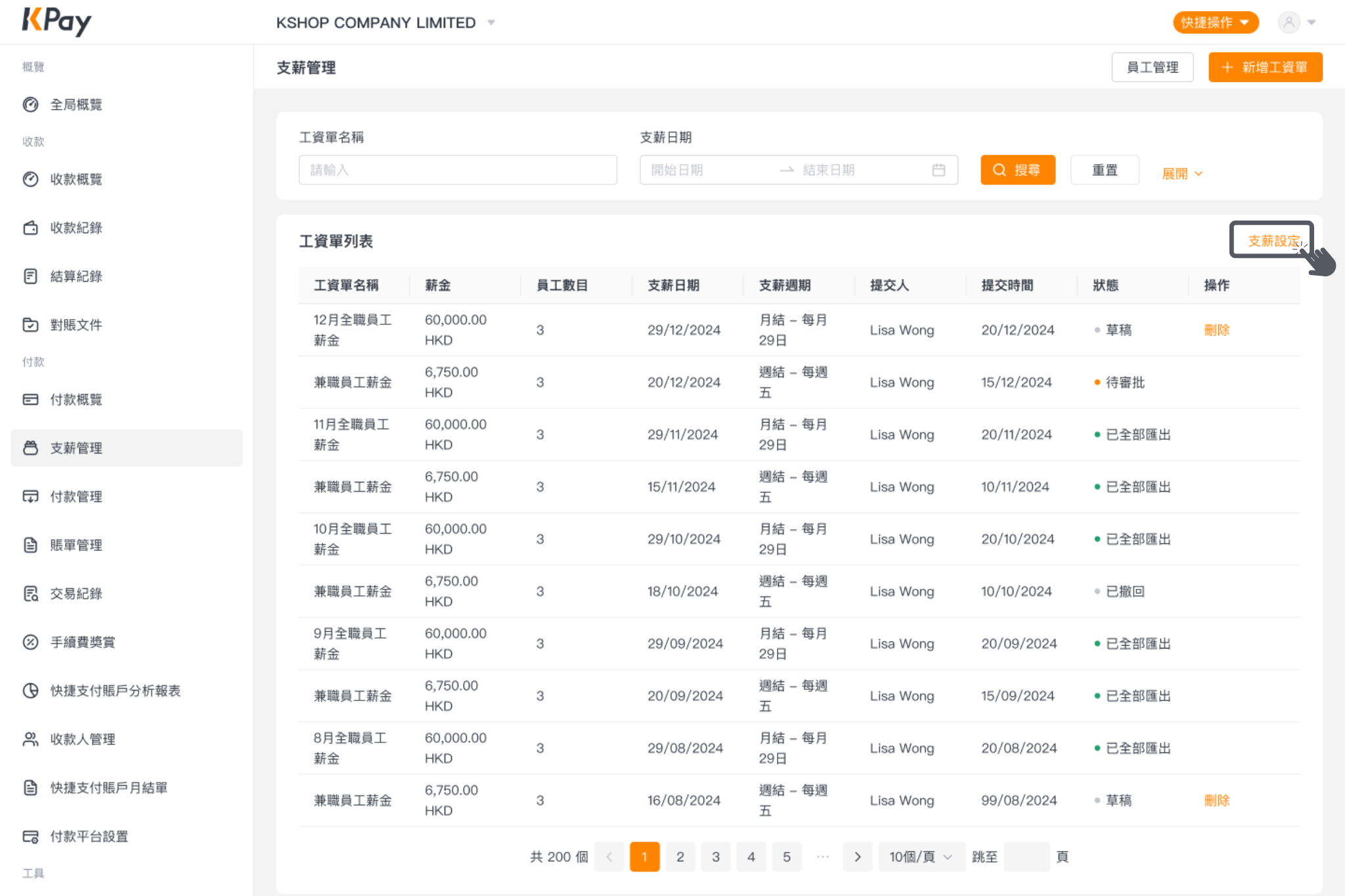
Task: Expand the account menu arrow beside avatar
Action: (1312, 22)
